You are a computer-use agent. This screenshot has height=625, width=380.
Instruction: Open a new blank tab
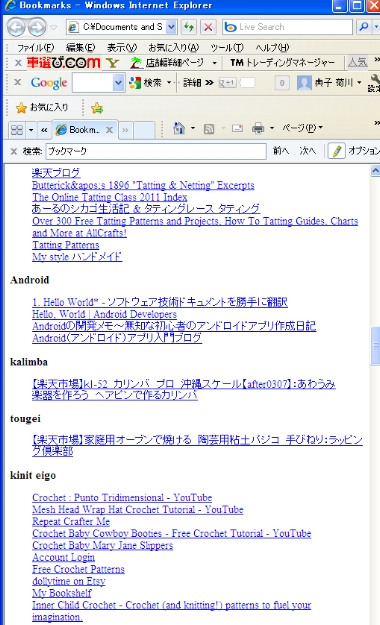pos(144,130)
